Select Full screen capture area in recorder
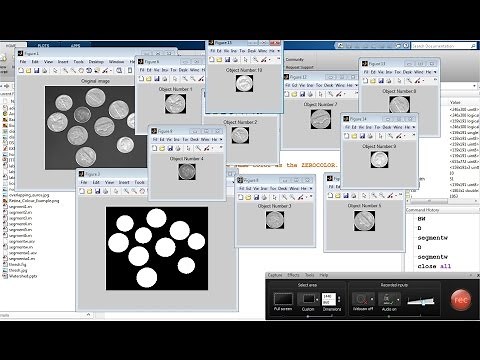480x360 pixels. click(283, 299)
